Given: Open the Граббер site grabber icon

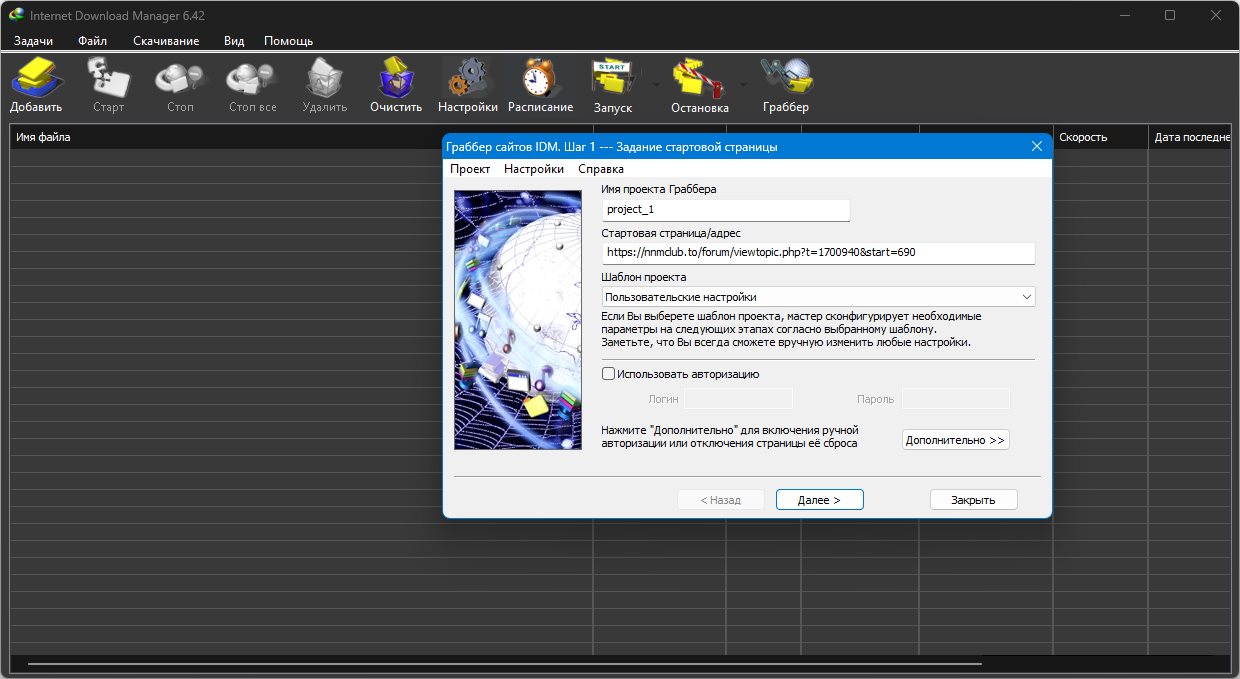Looking at the screenshot, I should click(785, 78).
